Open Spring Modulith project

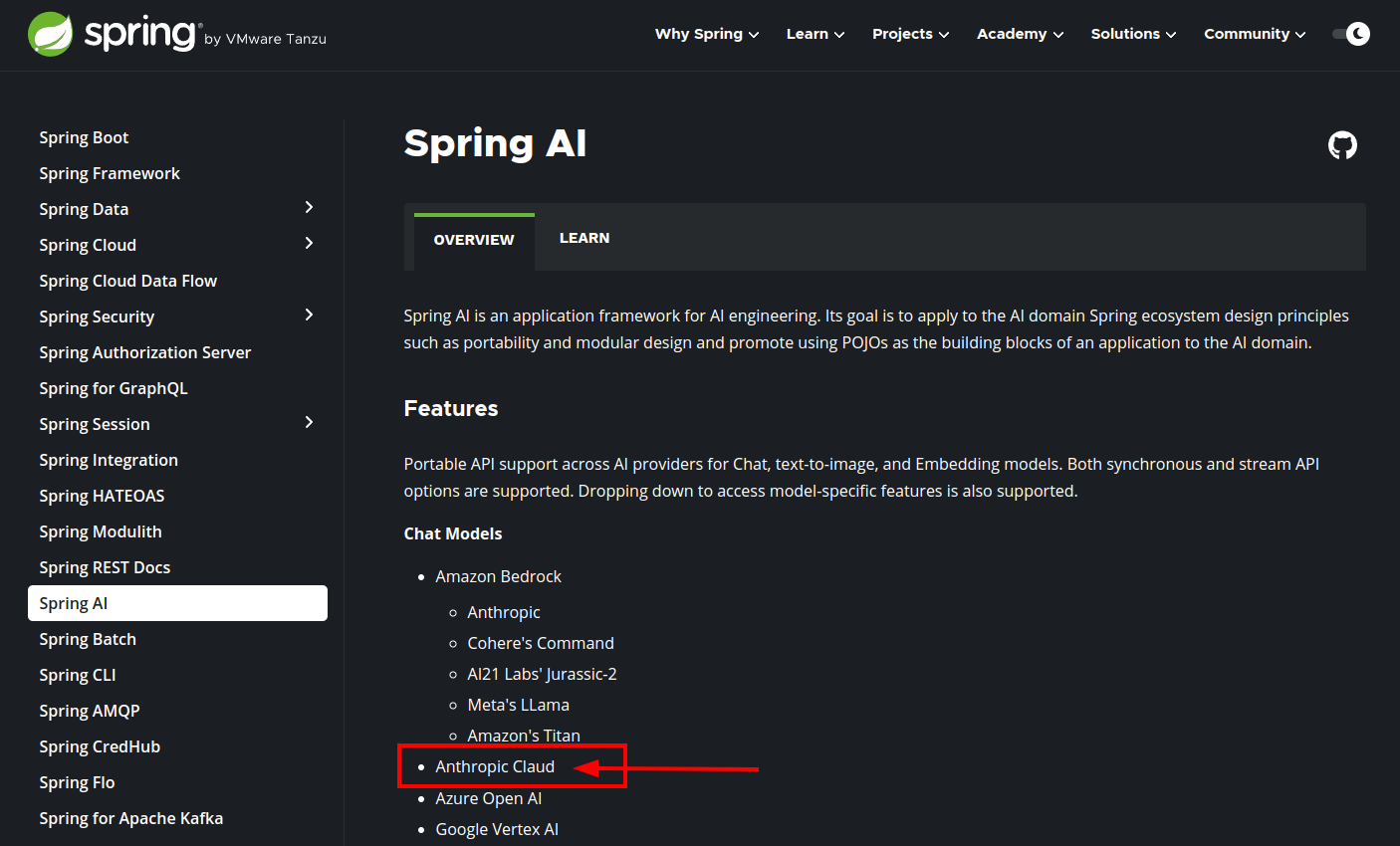pos(100,531)
